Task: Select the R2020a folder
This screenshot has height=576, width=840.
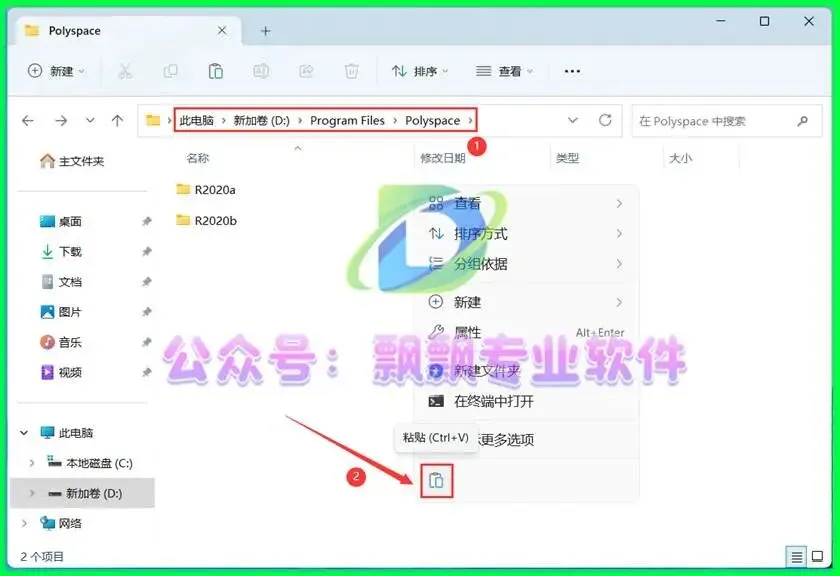Action: pyautogui.click(x=206, y=189)
